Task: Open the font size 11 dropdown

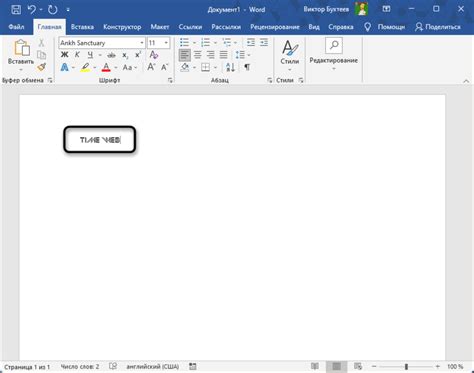Action: (166, 43)
